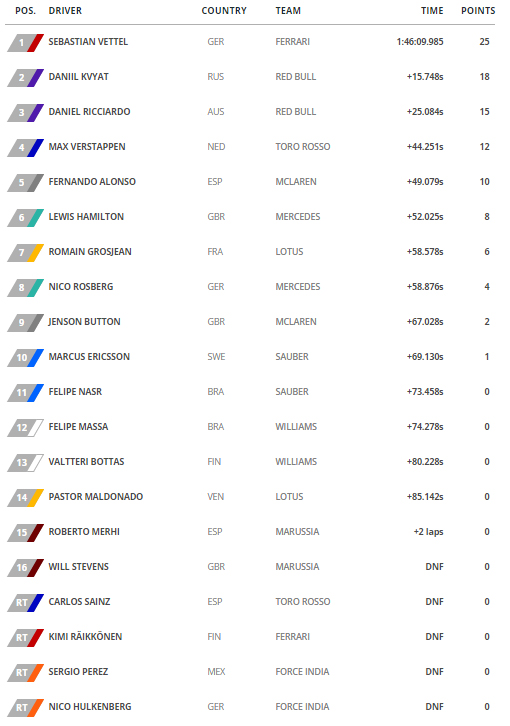Open driver Sebastian Vettel

pos(88,42)
